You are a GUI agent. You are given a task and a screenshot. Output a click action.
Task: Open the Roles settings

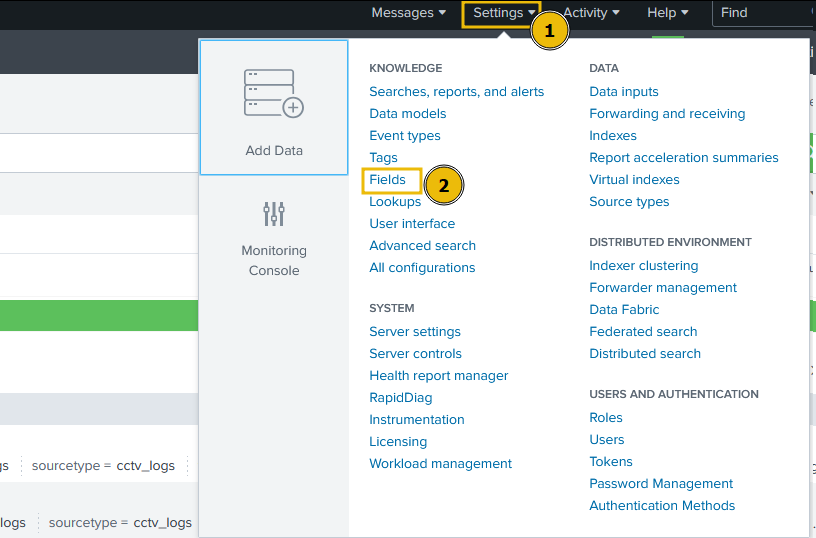coord(606,418)
